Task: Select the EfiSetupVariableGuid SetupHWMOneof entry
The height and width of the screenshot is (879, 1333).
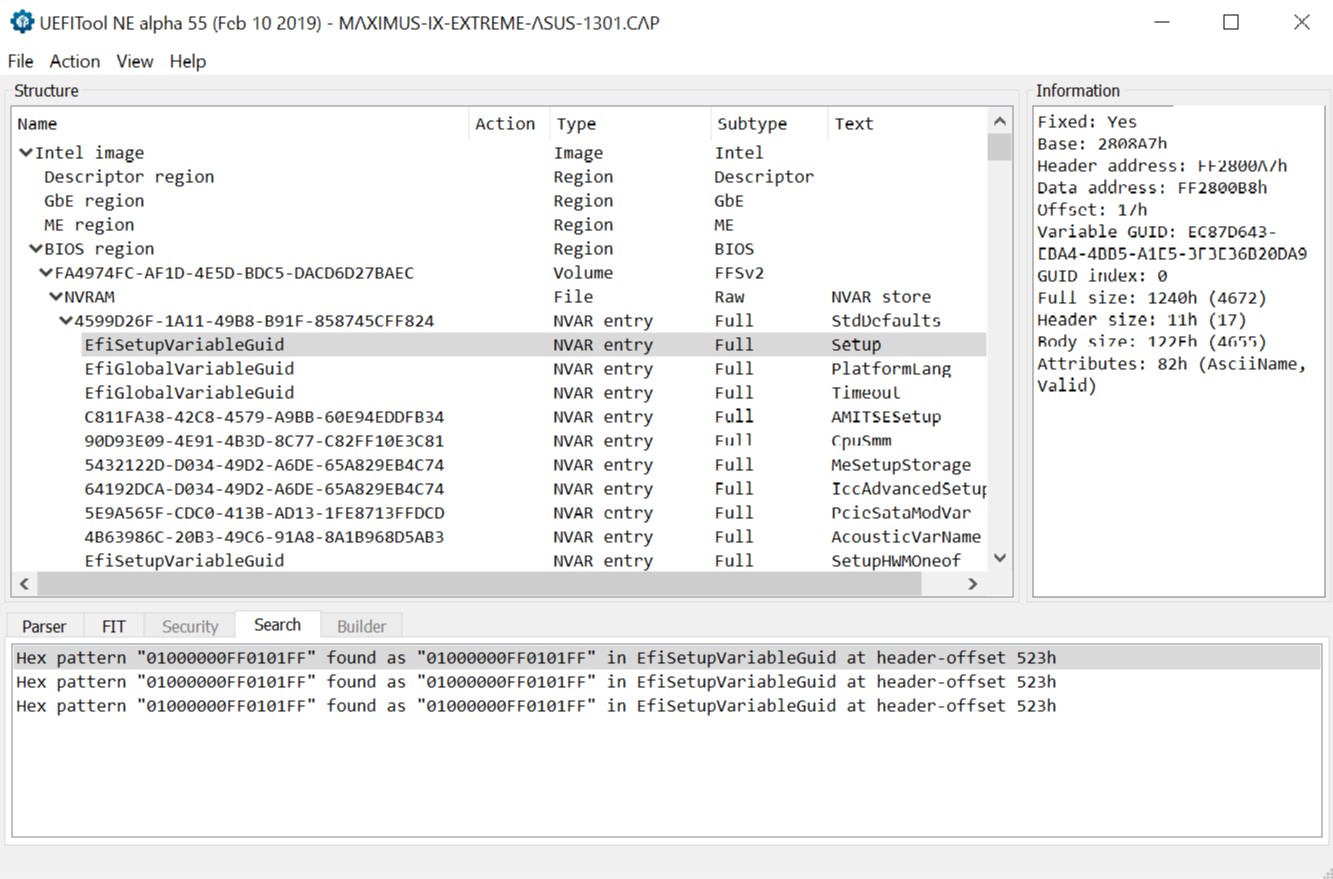Action: coord(499,561)
